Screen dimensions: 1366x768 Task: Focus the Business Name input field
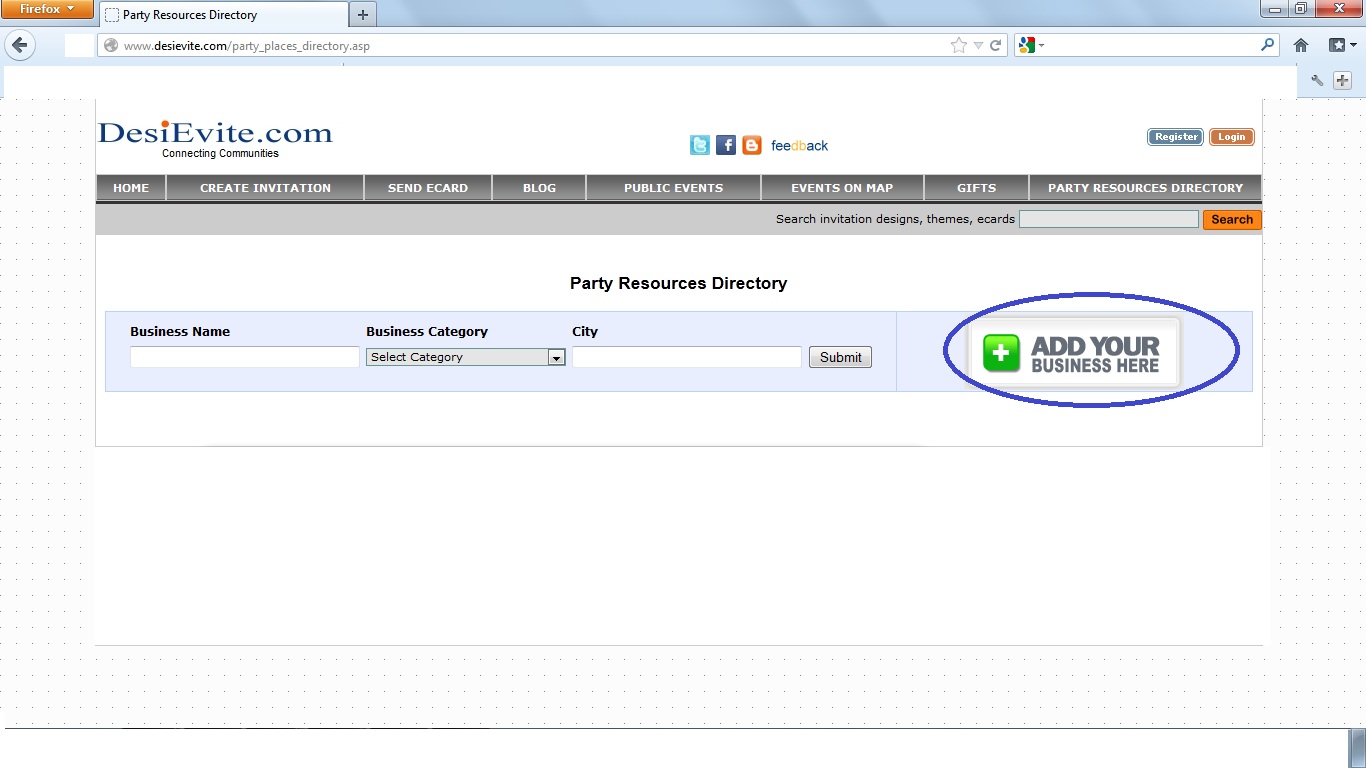(x=244, y=357)
